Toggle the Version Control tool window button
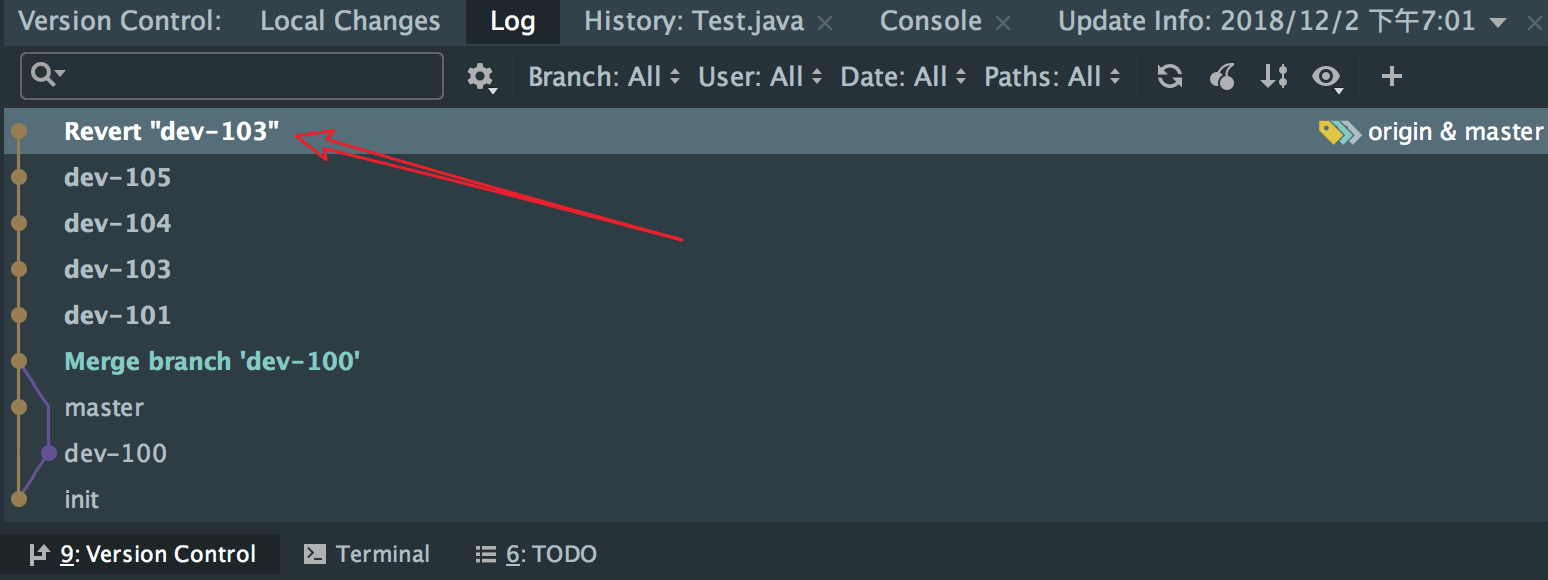1548x580 pixels. pyautogui.click(x=142, y=554)
